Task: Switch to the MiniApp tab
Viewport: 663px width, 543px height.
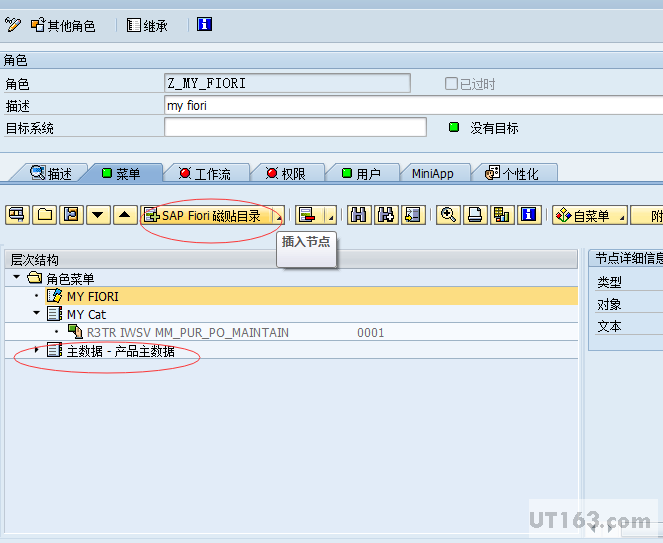Action: [433, 173]
